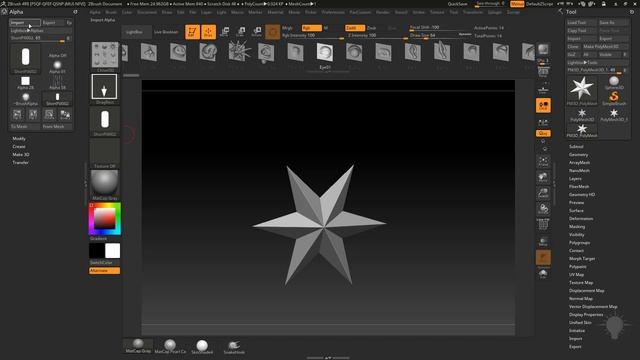Click the QuickSave button
Image resolution: width=640 pixels, height=360 pixels.
(458, 4)
